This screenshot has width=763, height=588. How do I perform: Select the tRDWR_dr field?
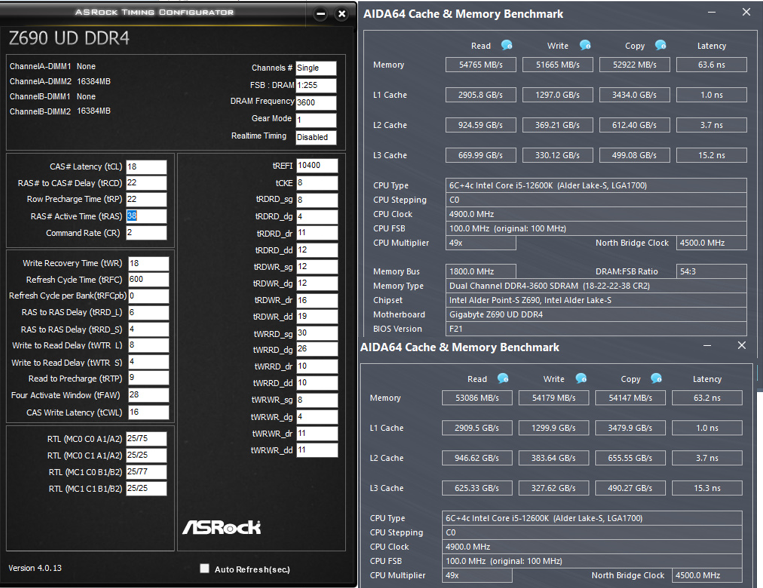tap(317, 300)
